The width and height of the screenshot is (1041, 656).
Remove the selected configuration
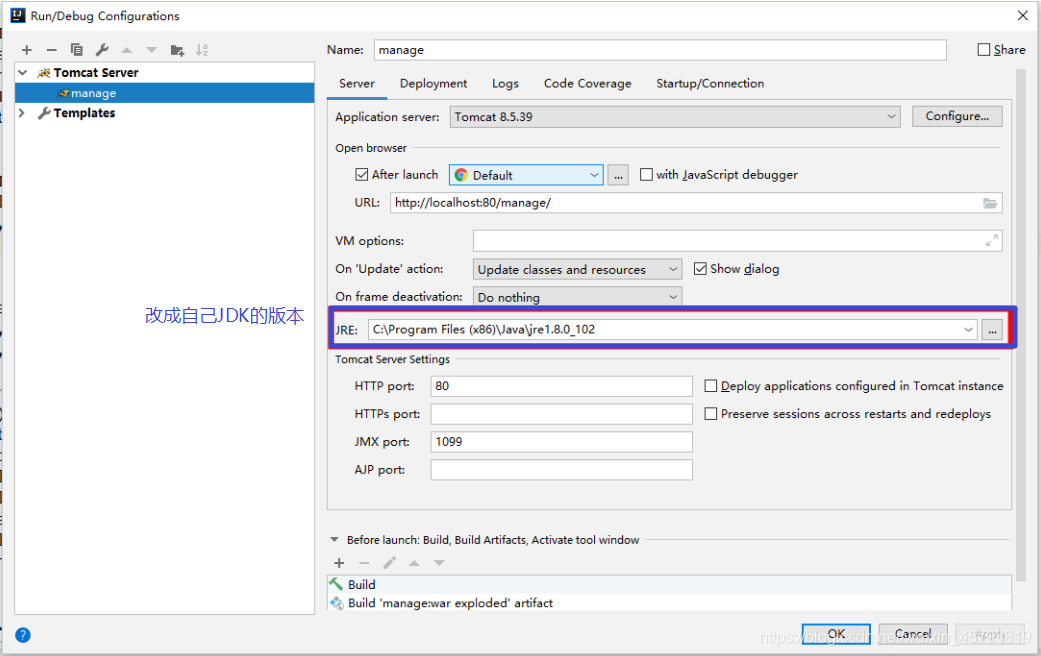pos(51,49)
